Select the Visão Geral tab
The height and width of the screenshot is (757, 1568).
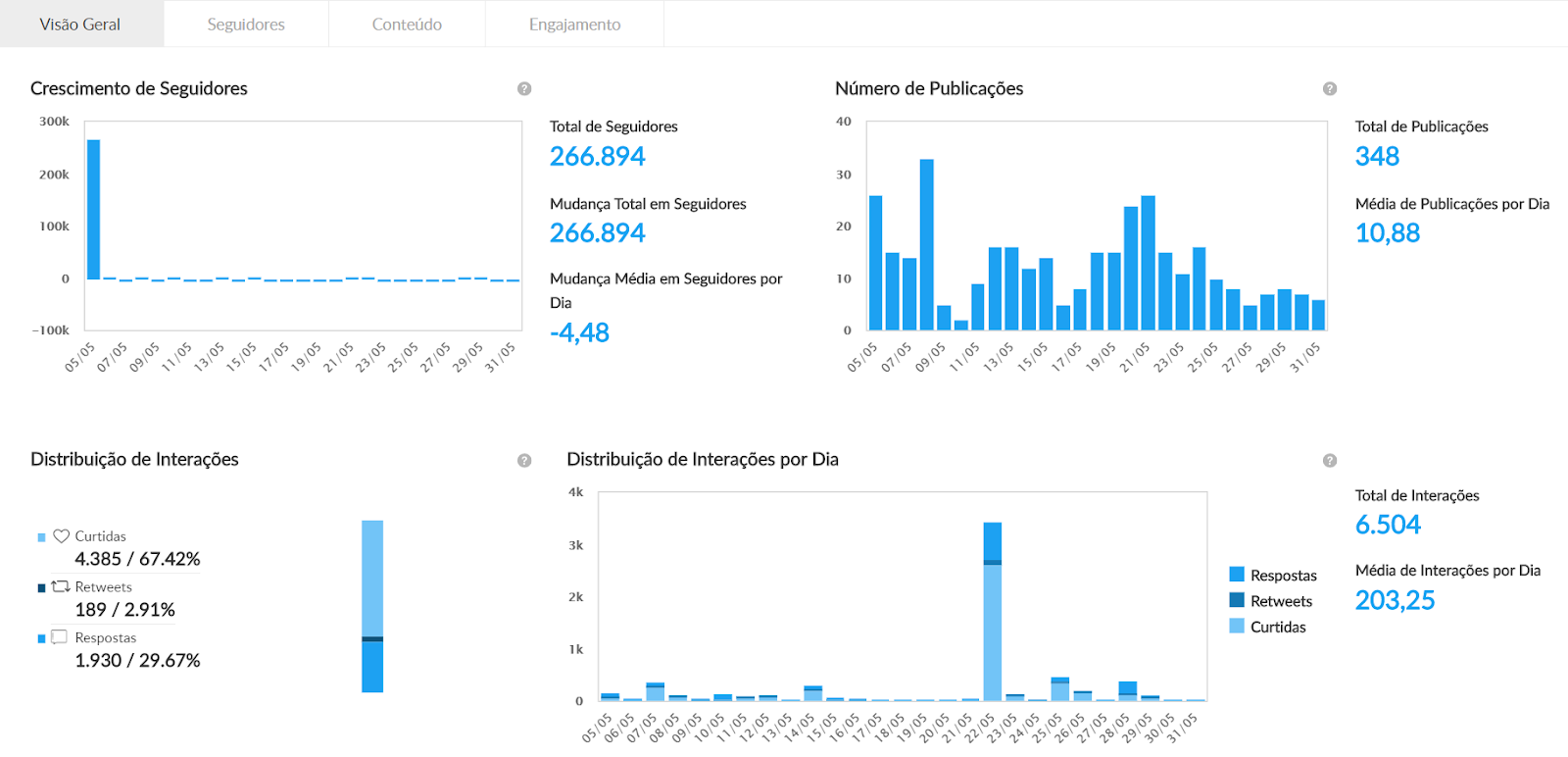click(80, 25)
